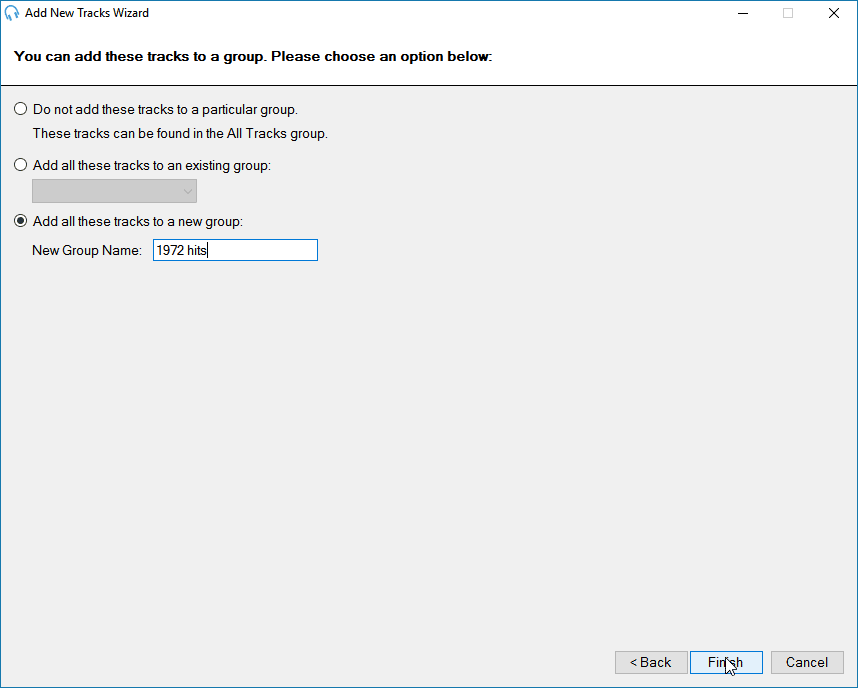Screen dimensions: 858x688
Task: Select the 'Add all these tracks to an existing group' option
Action: pos(20,164)
